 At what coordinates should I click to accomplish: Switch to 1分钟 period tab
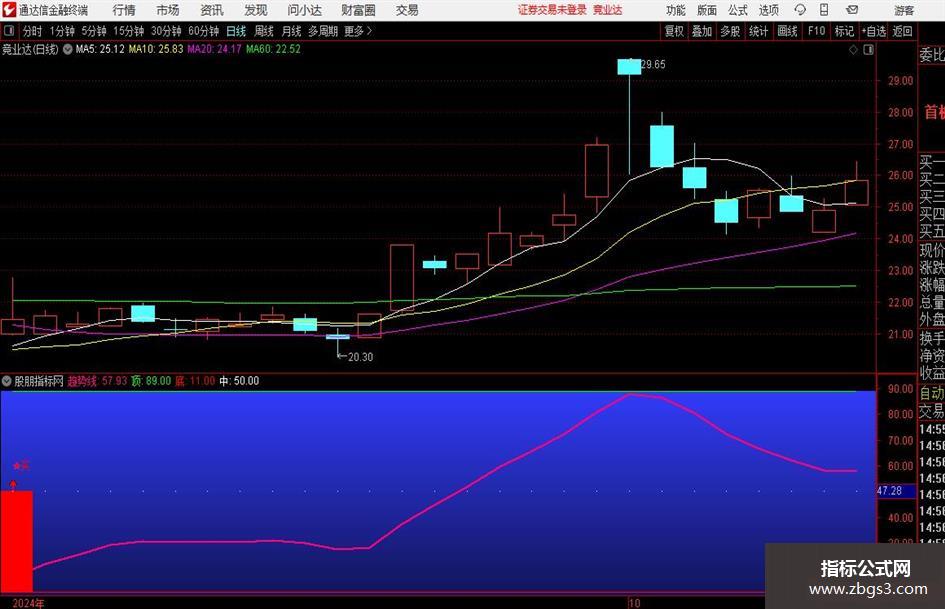61,31
